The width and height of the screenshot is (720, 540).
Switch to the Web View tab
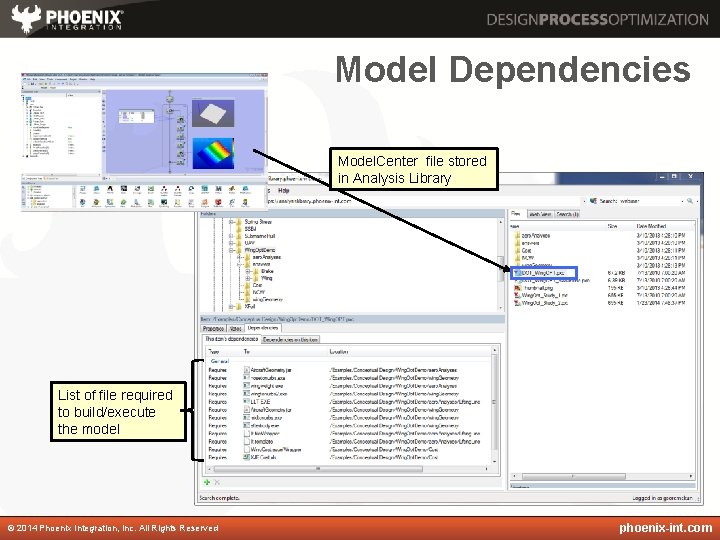(540, 214)
